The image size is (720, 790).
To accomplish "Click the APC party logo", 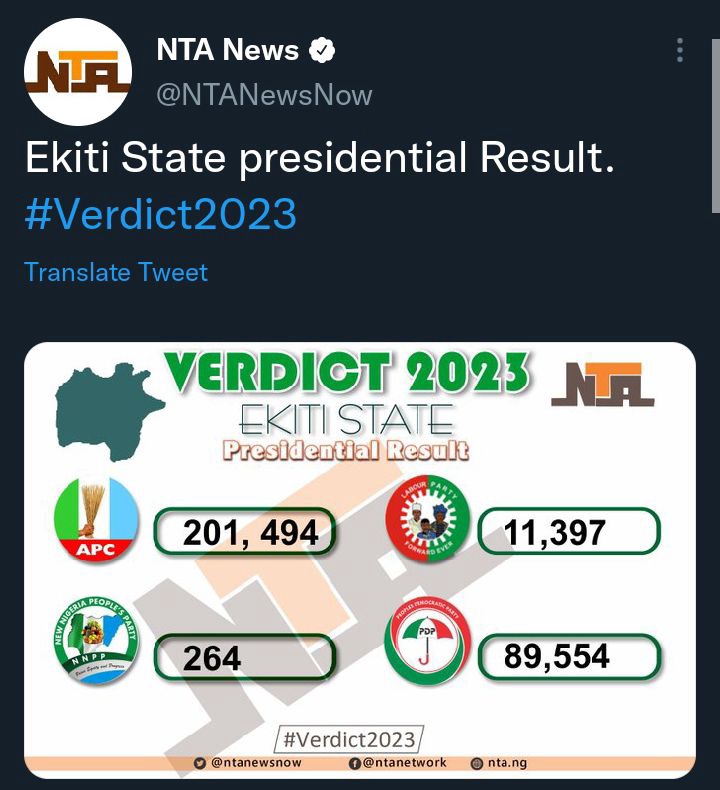I will click(x=96, y=518).
